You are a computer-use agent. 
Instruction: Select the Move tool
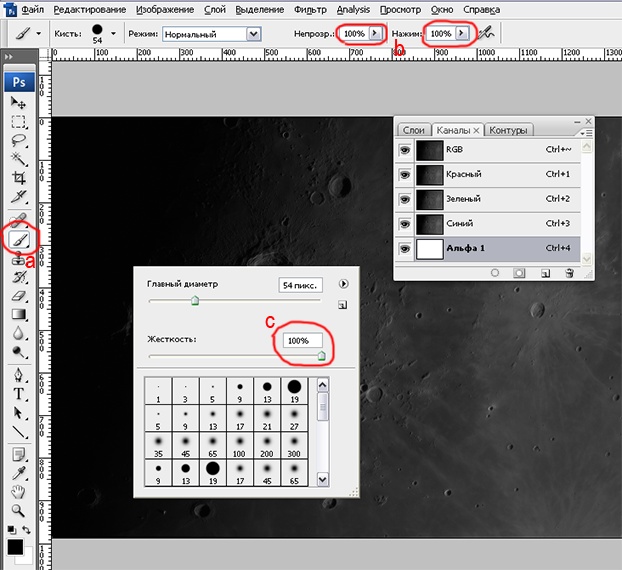pyautogui.click(x=18, y=103)
